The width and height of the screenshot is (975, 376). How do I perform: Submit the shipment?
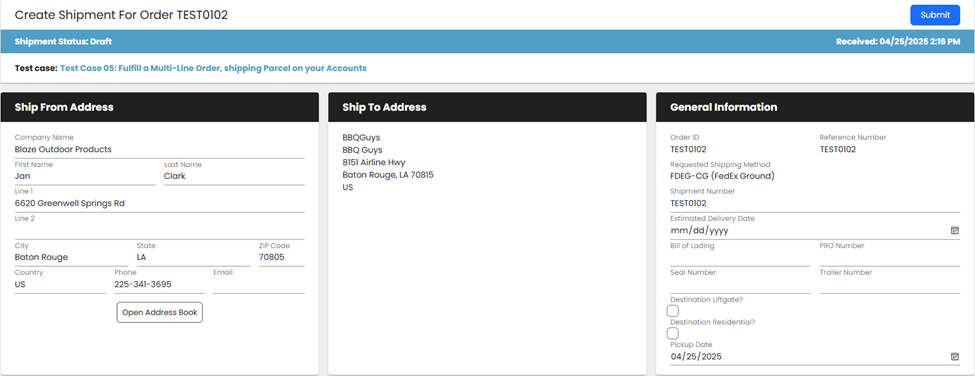935,15
